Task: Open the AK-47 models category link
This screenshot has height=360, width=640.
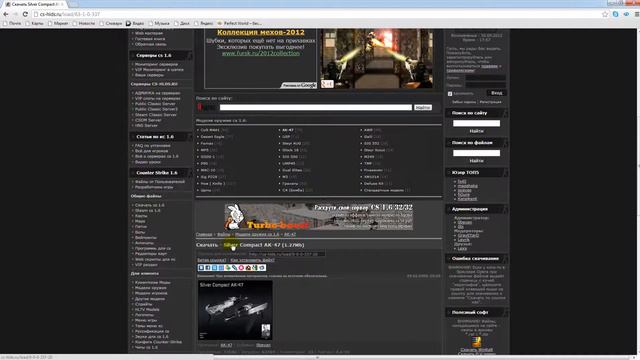Action: 288,130
